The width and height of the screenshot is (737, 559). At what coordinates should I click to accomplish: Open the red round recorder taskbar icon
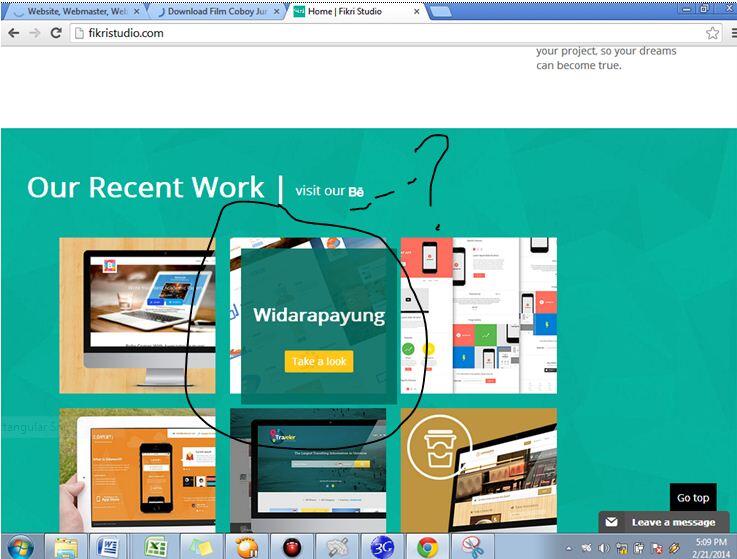[x=291, y=547]
